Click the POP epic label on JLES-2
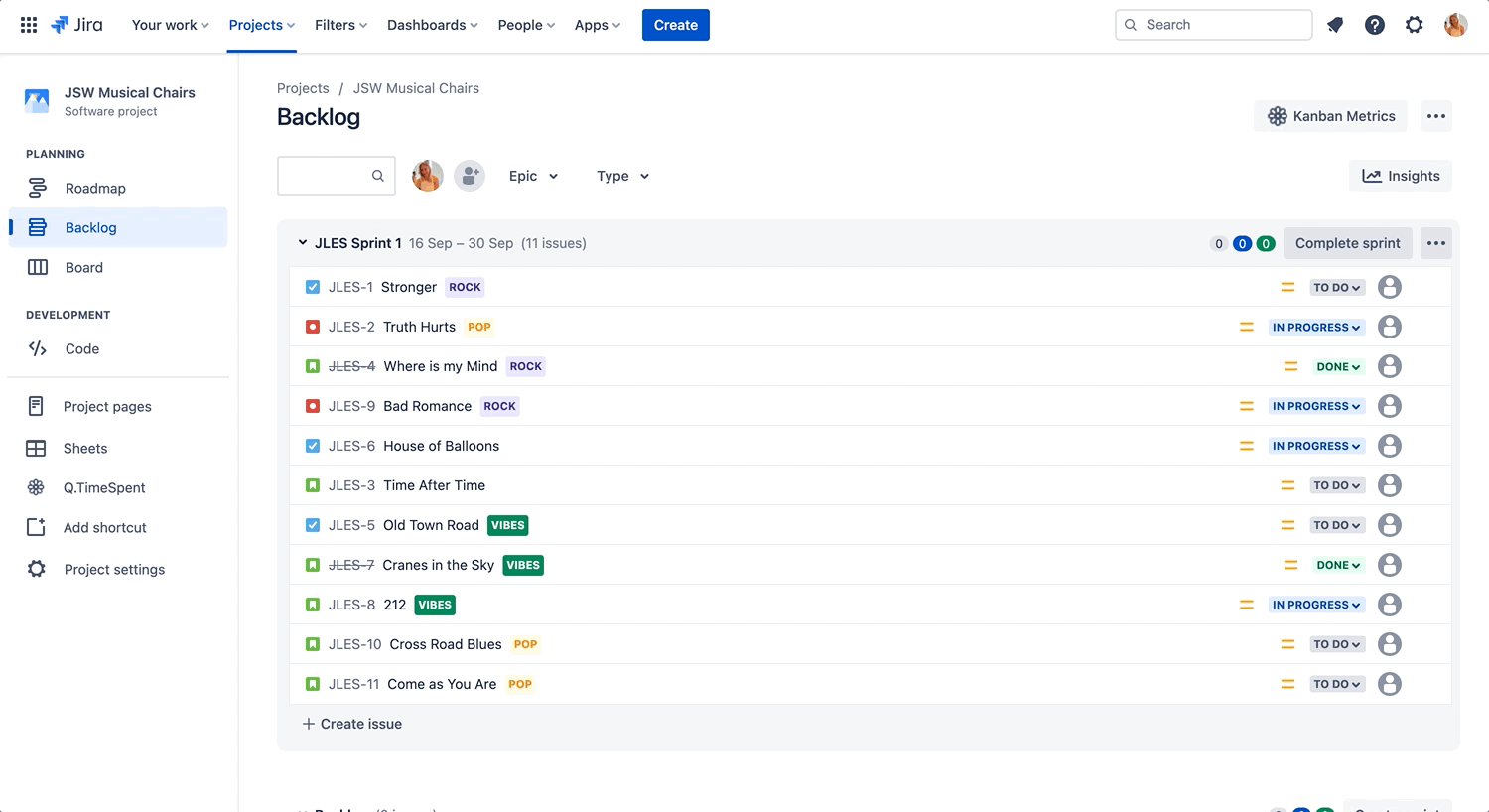Screen dimensions: 1489x812 (x=479, y=327)
